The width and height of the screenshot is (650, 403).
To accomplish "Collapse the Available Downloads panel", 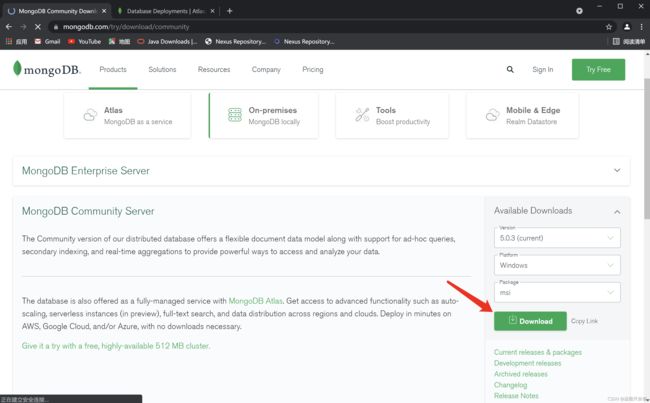I will [x=617, y=211].
